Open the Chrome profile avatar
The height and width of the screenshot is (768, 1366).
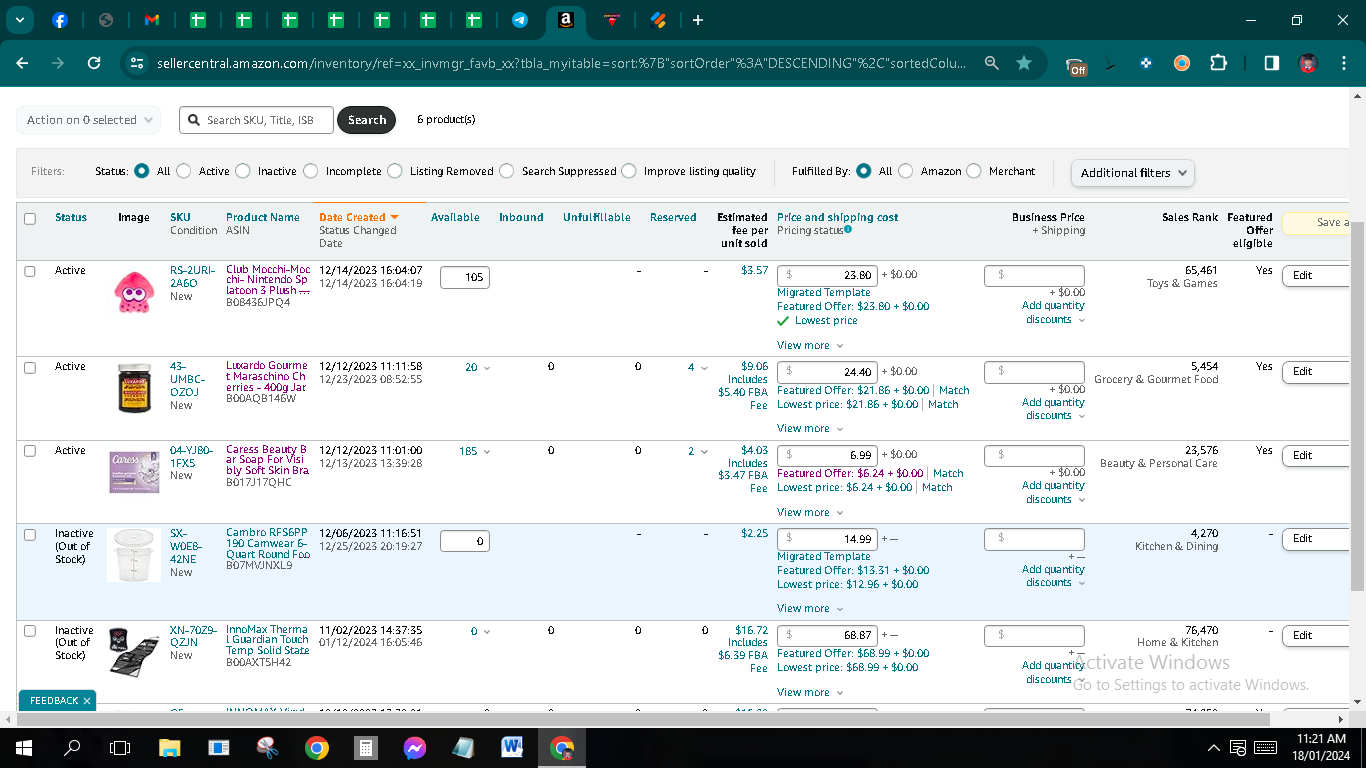tap(1308, 63)
